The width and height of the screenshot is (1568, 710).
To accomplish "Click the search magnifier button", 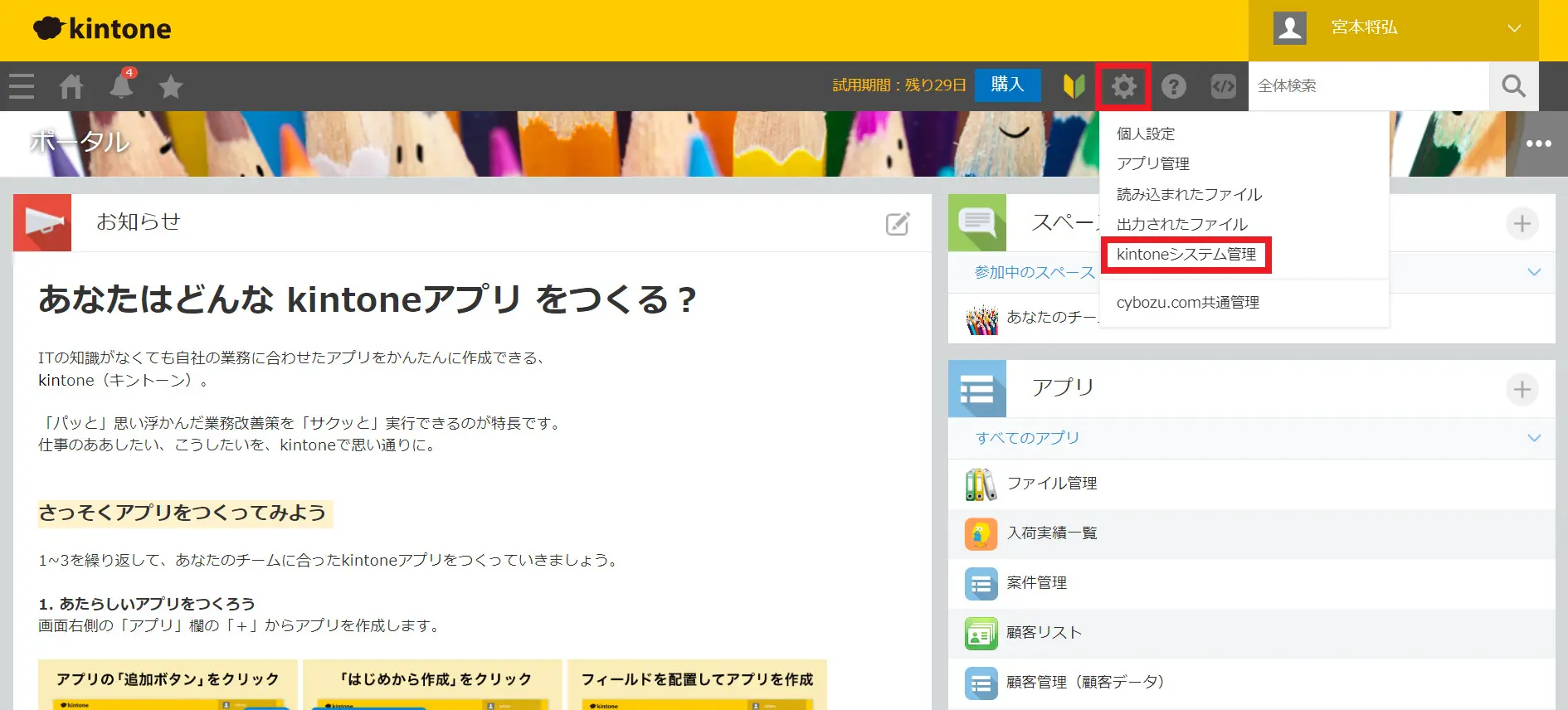I will click(x=1514, y=86).
